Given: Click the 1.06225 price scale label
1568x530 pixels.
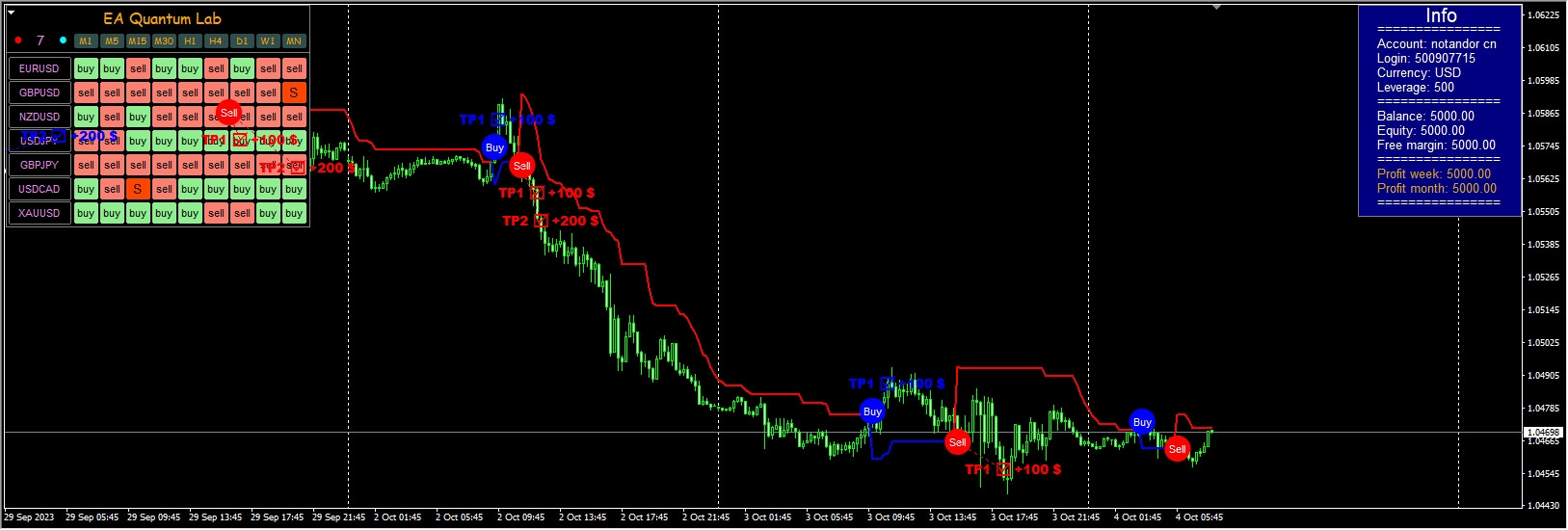Looking at the screenshot, I should [x=1544, y=14].
